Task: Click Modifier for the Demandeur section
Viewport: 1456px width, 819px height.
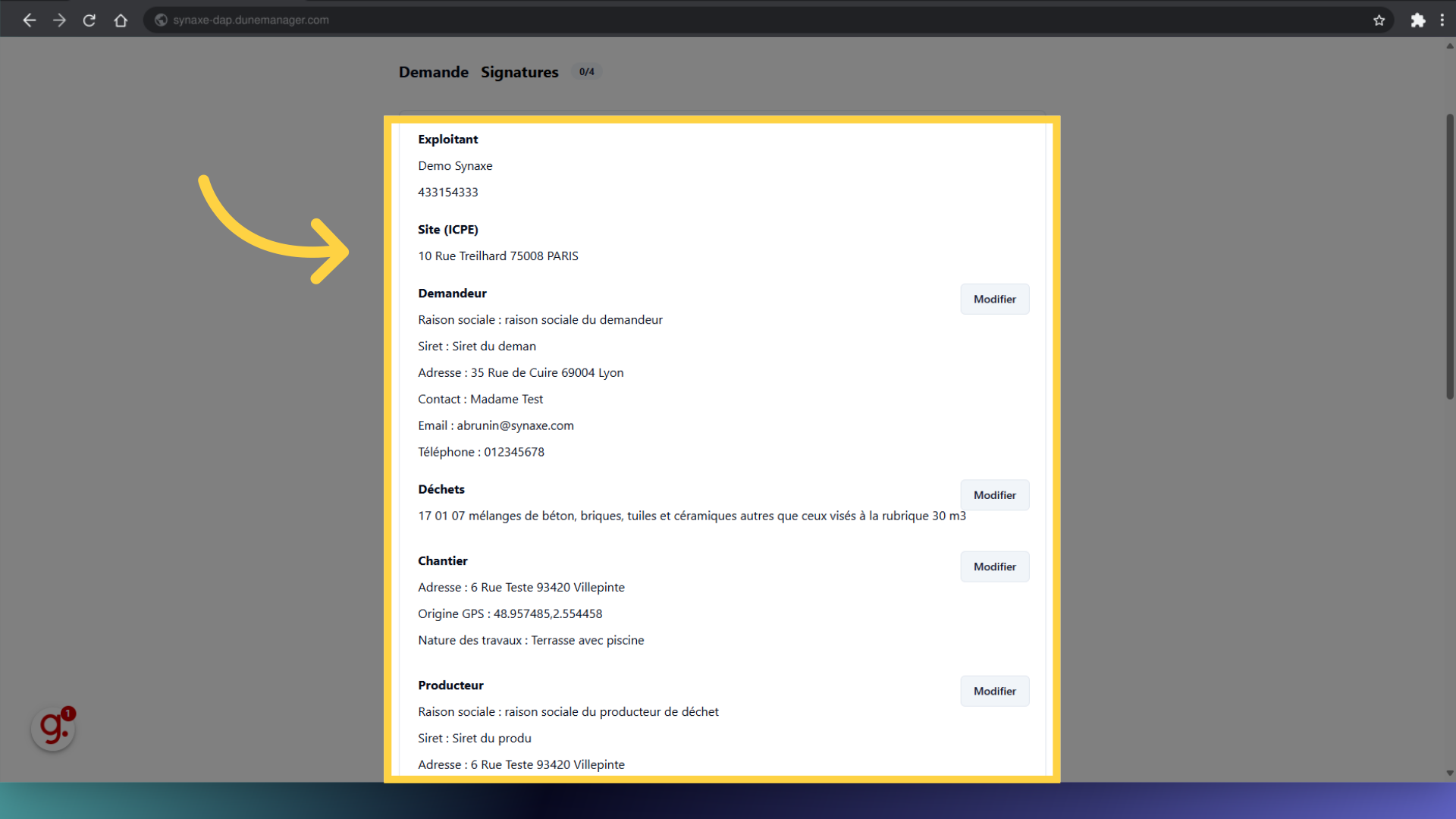Action: pos(994,299)
